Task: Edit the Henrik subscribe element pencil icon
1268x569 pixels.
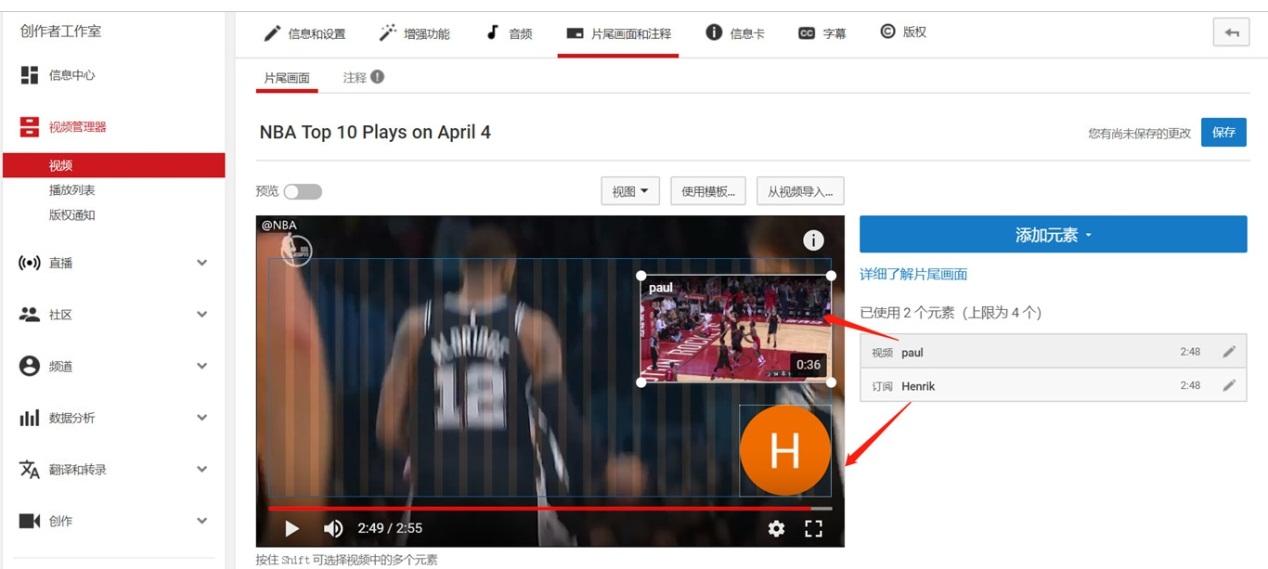Action: [1229, 386]
